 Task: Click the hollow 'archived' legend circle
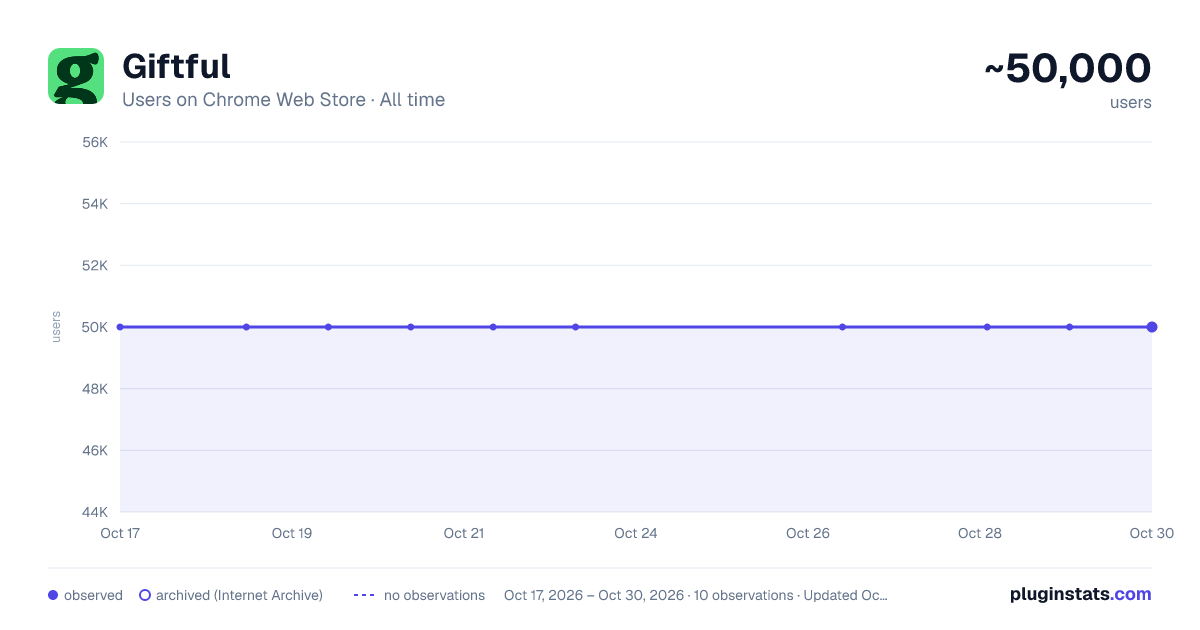click(x=145, y=595)
